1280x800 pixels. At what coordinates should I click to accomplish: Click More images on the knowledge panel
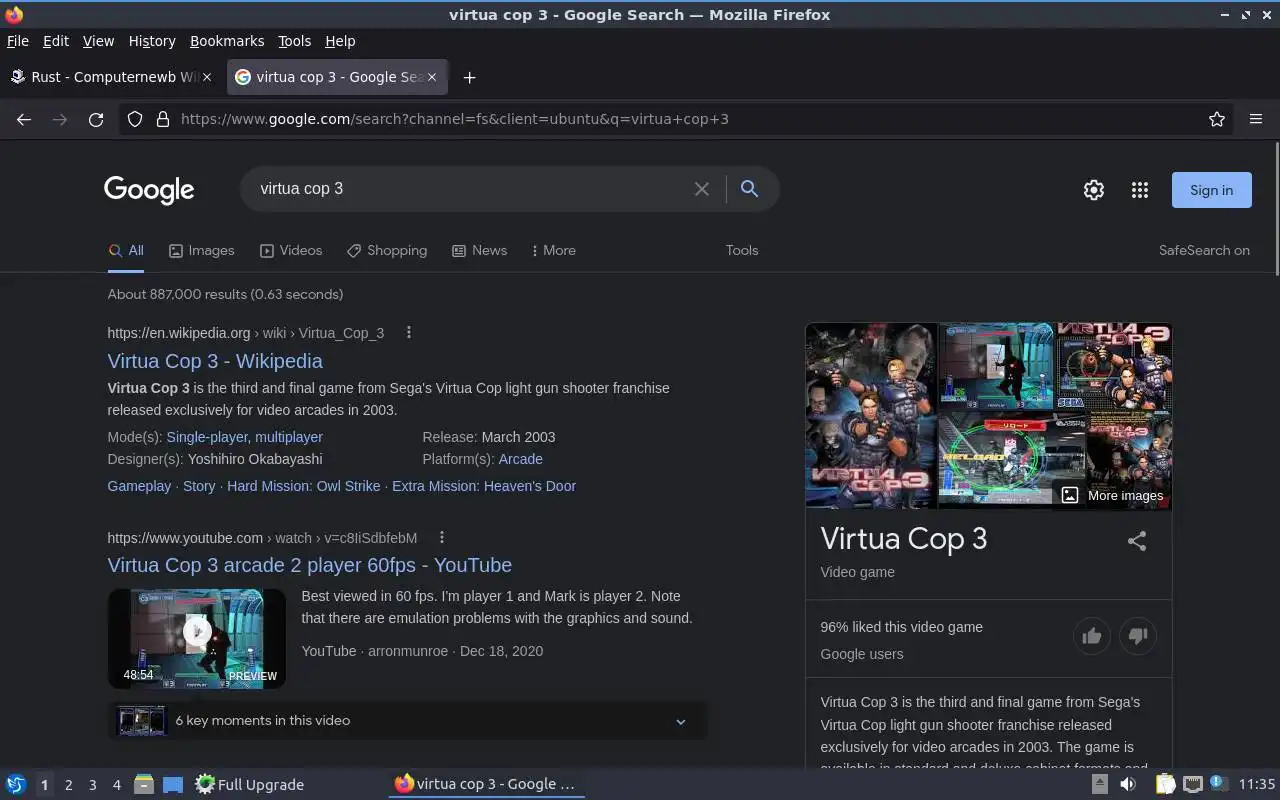[x=1112, y=495]
